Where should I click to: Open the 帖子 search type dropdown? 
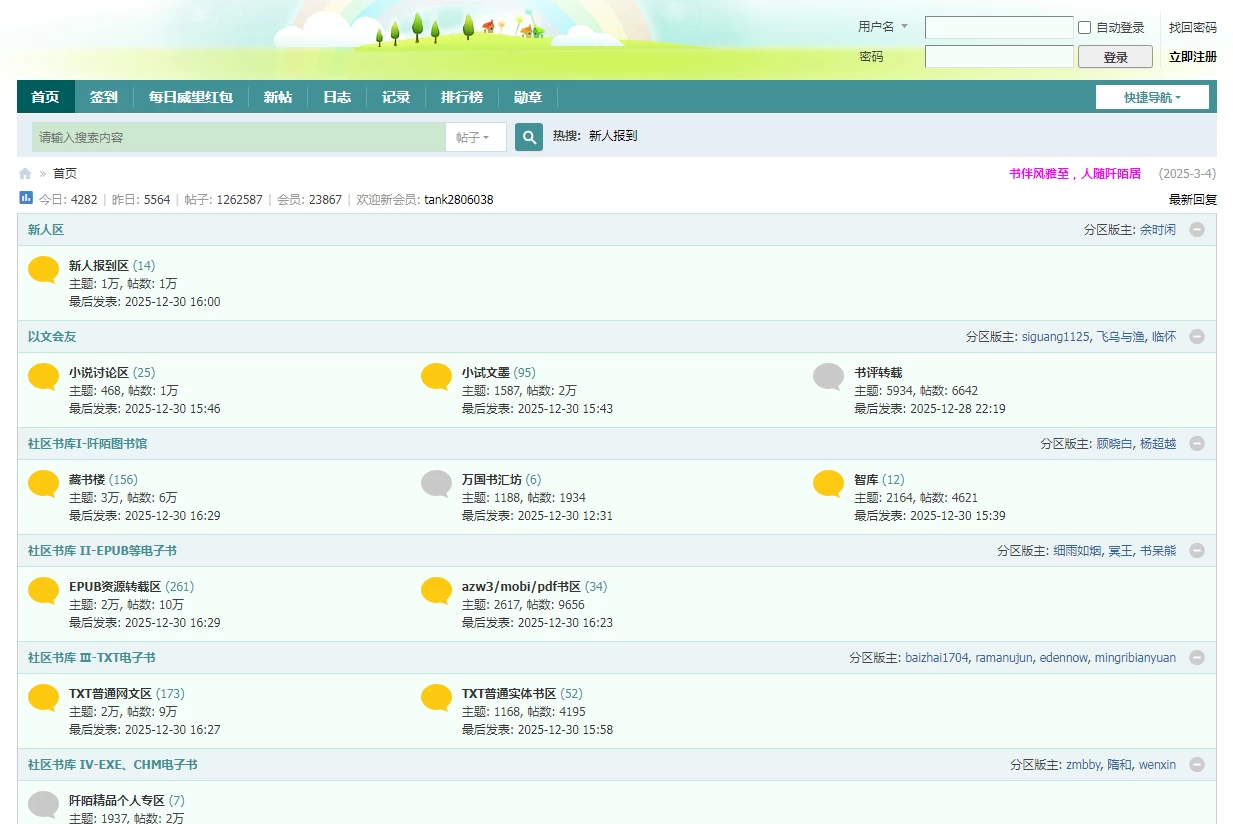475,137
